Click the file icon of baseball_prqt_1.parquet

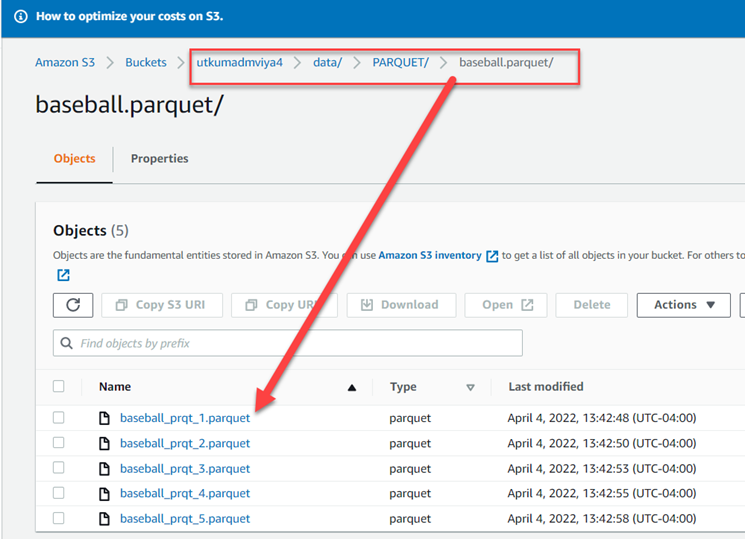click(104, 418)
